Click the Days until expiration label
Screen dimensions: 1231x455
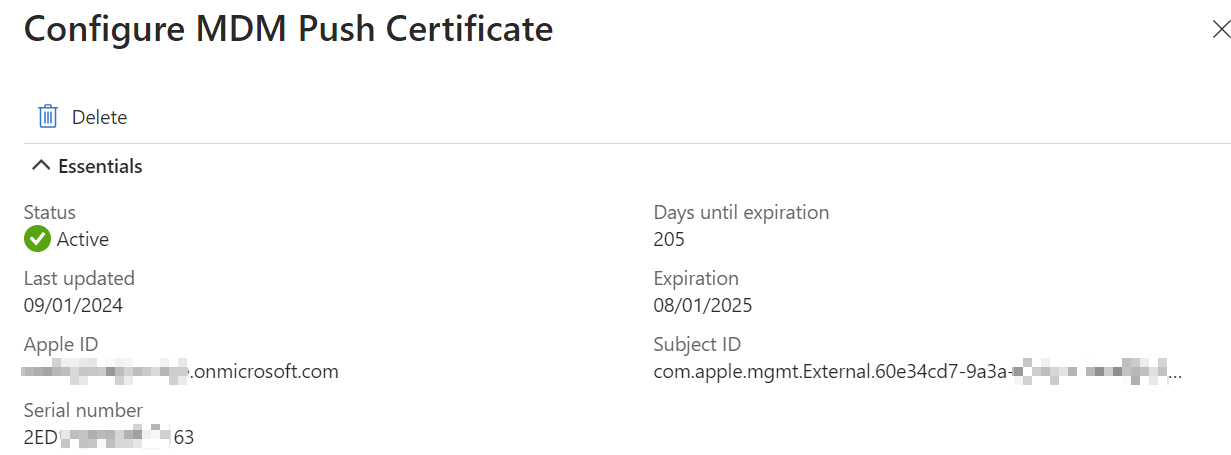tap(741, 212)
